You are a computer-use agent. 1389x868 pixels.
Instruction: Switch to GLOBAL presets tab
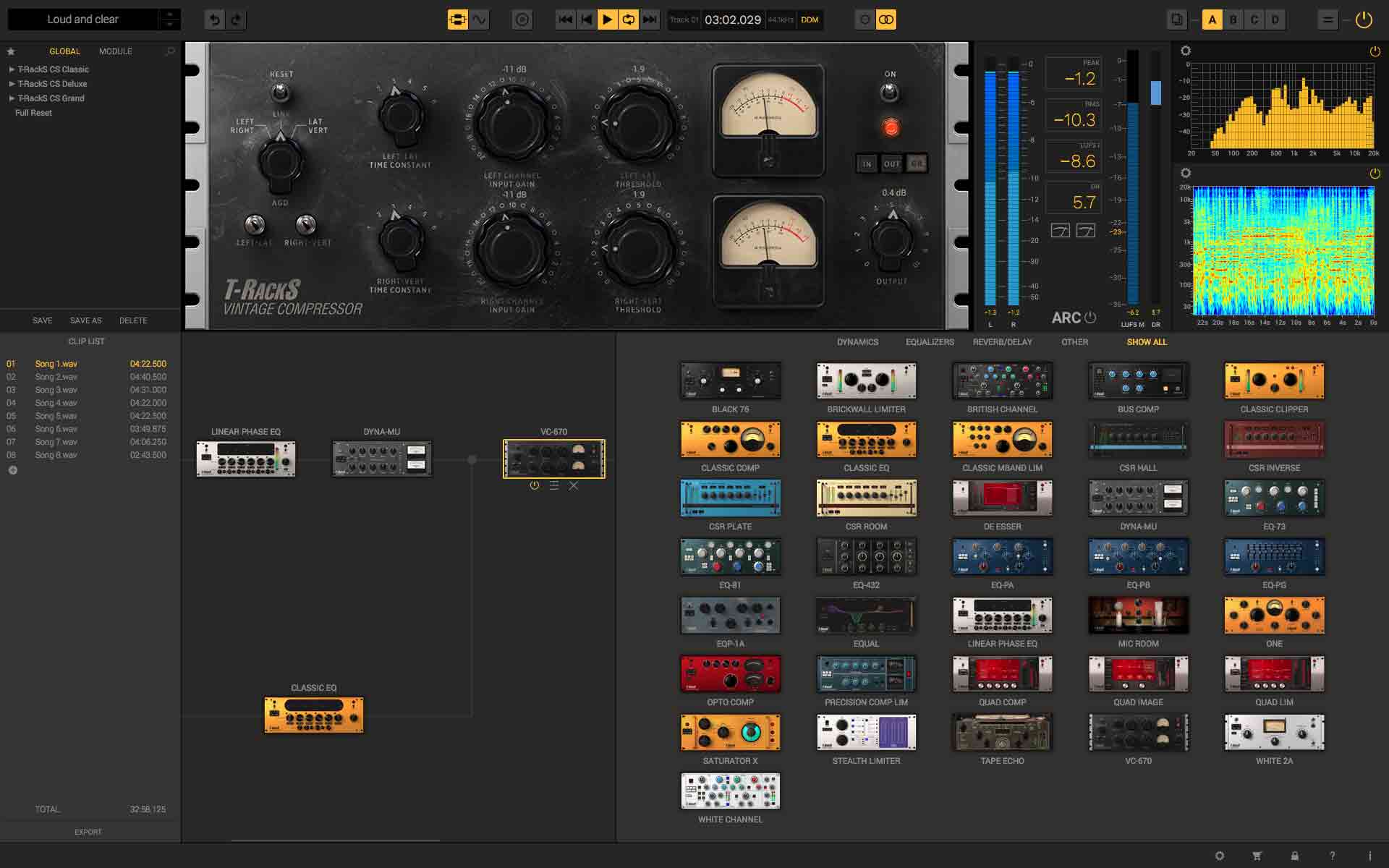64,51
